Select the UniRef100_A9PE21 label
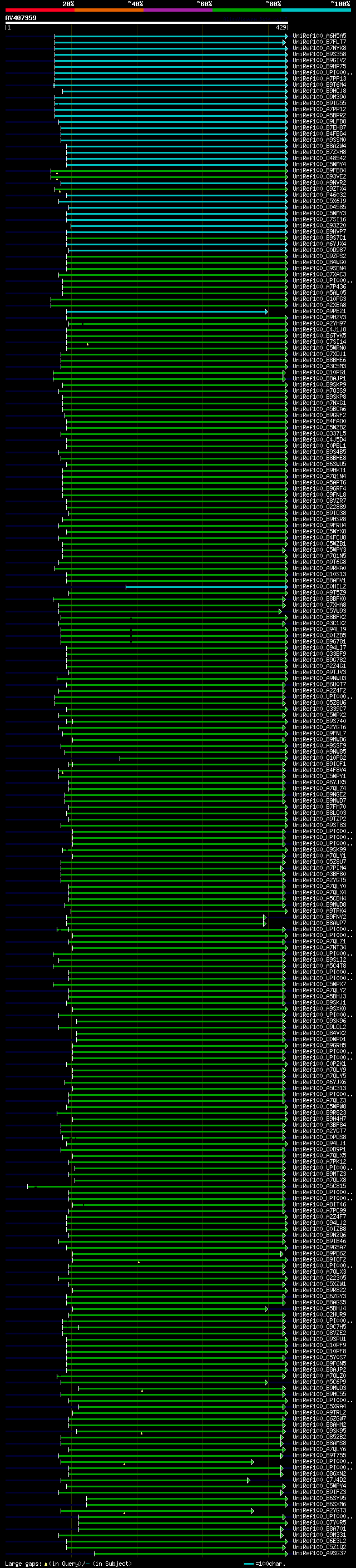 tap(319, 311)
